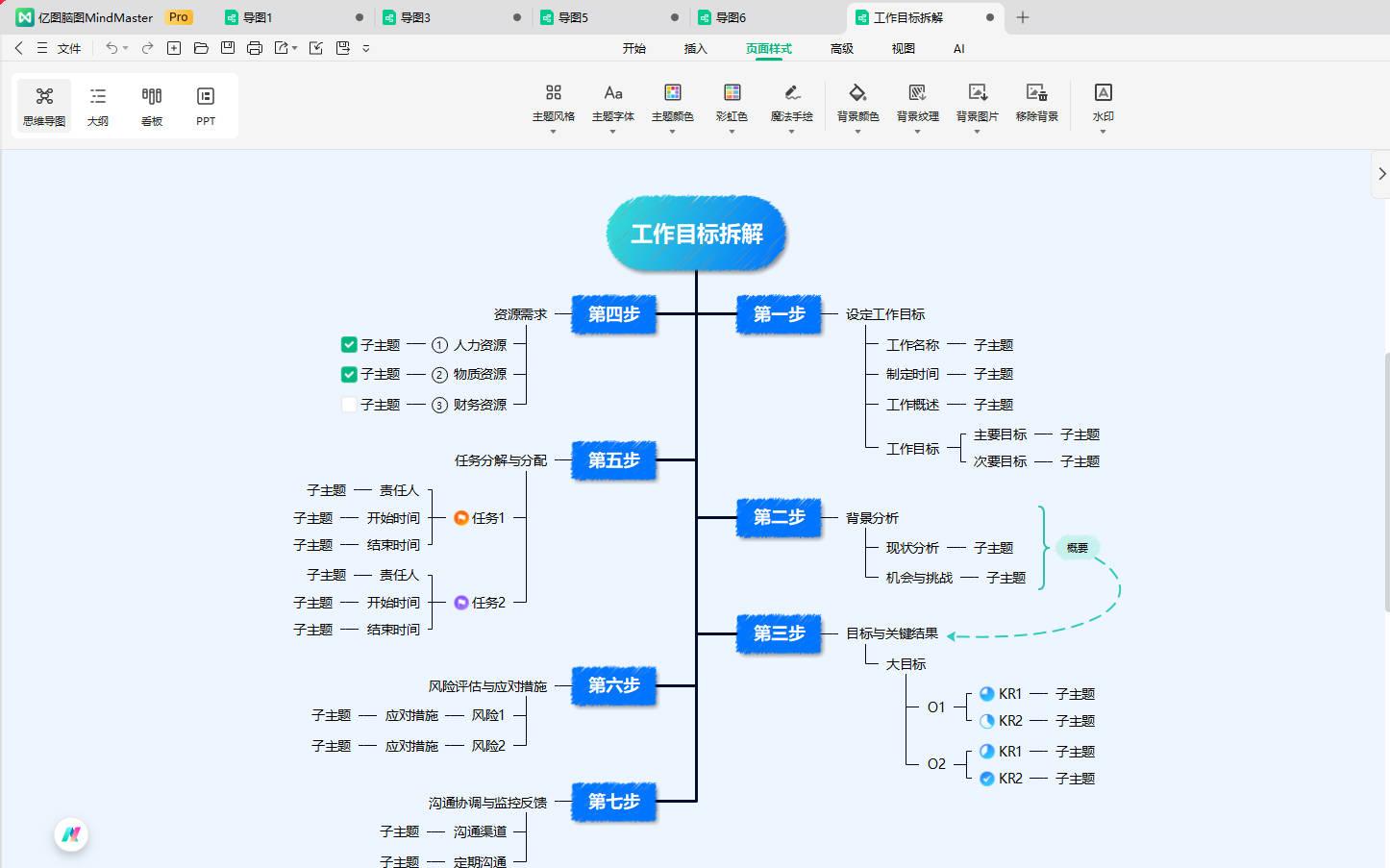Switch to 大纲 outline view

(97, 106)
